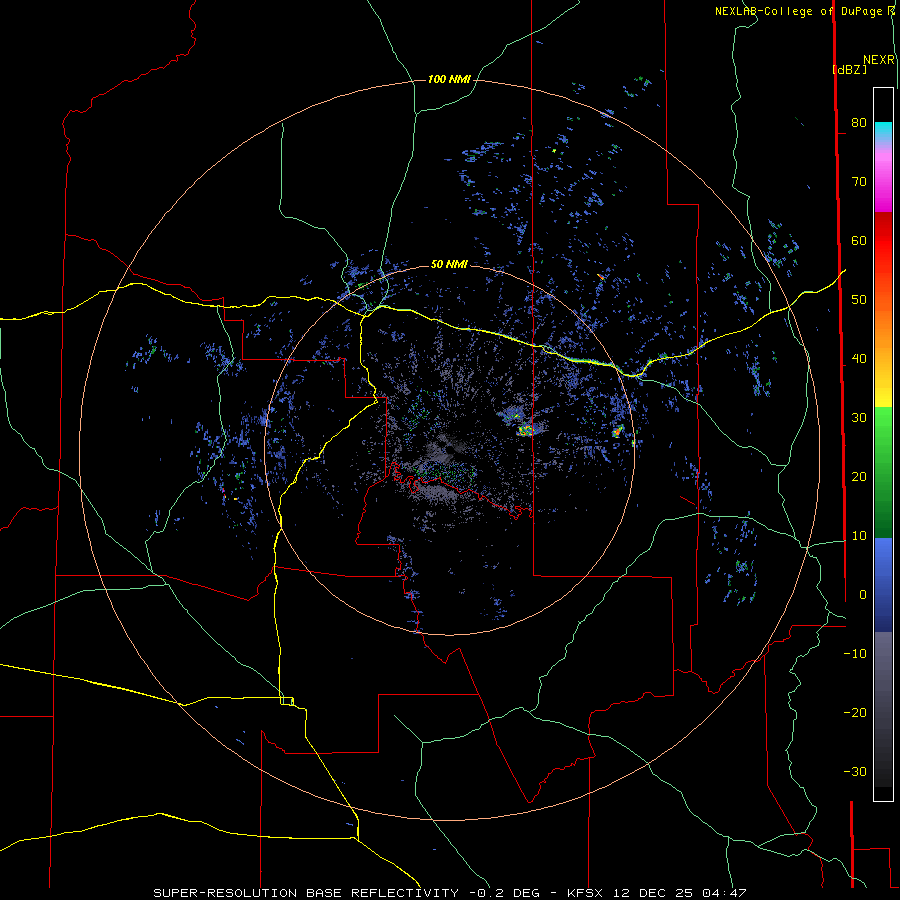The height and width of the screenshot is (900, 900).
Task: Click the 30 dBZ scale label
Action: 859,417
